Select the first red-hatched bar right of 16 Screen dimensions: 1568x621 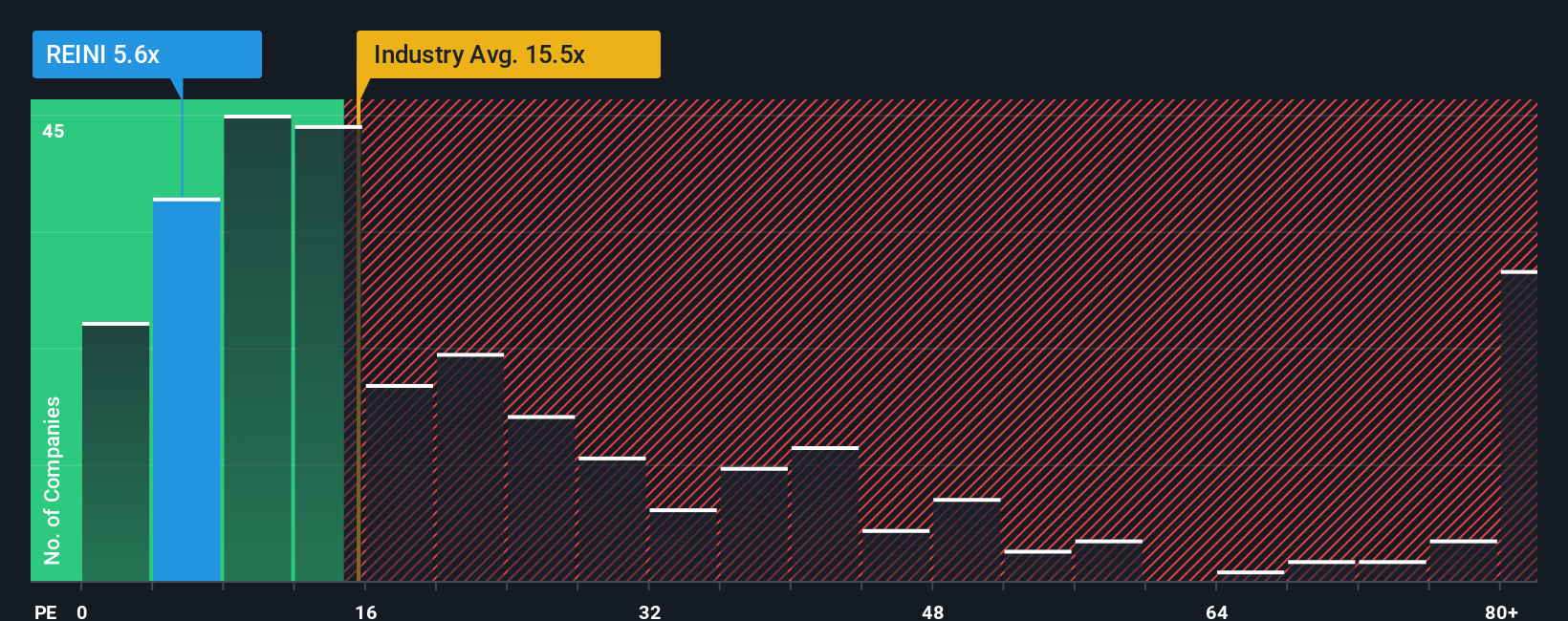coord(400,482)
